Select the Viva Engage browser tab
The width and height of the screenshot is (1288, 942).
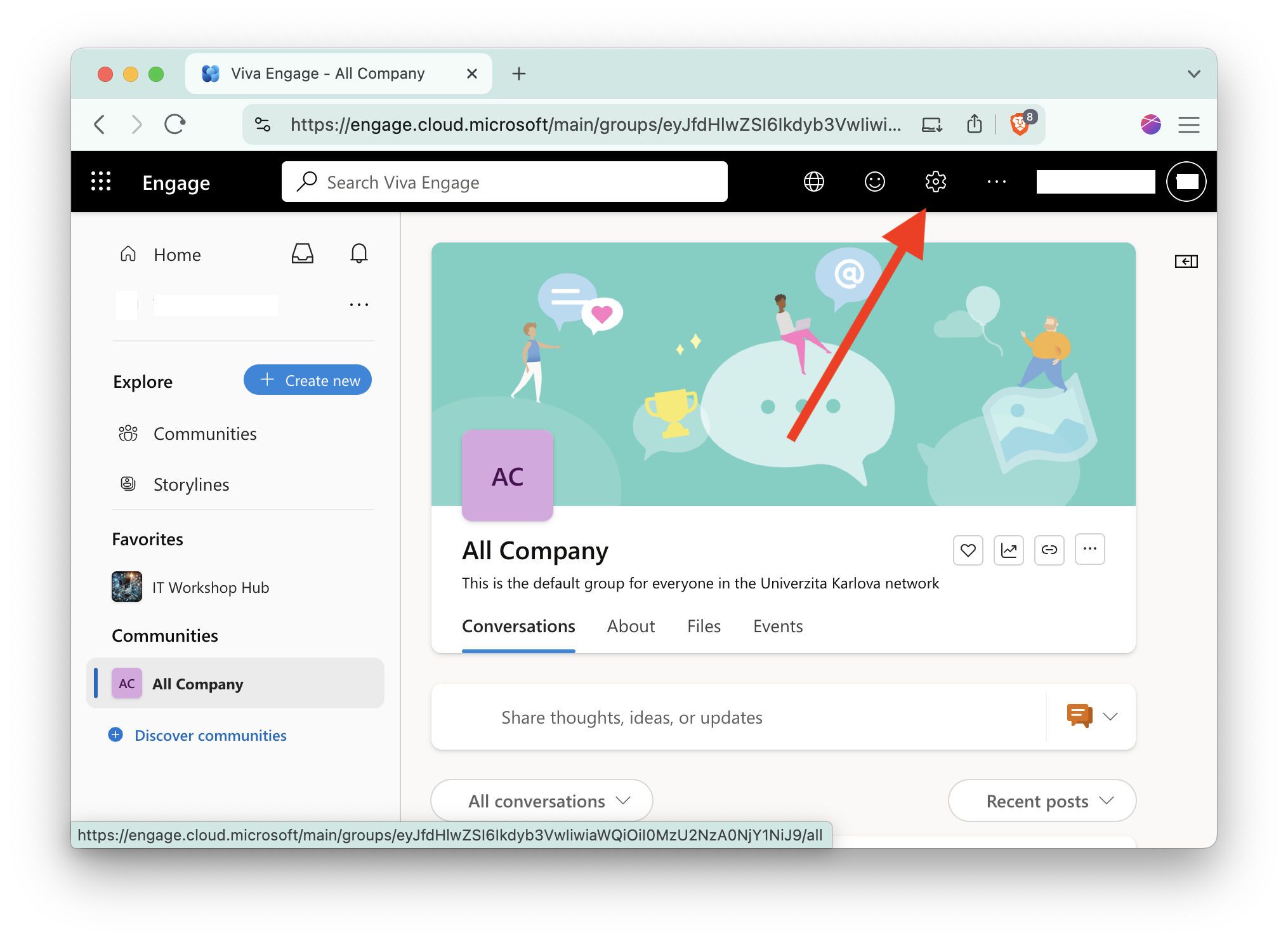pos(339,74)
